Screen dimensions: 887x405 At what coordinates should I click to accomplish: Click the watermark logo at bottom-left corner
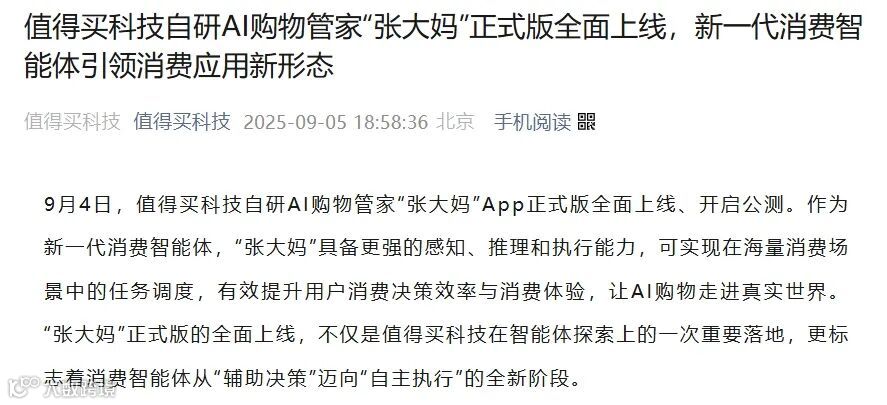click(x=24, y=389)
